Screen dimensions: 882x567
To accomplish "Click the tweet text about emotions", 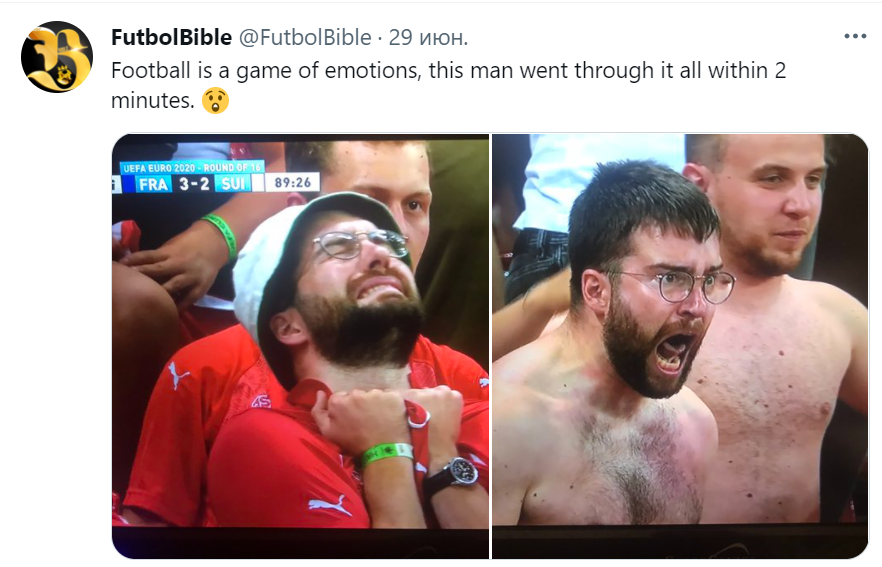I will coord(448,85).
